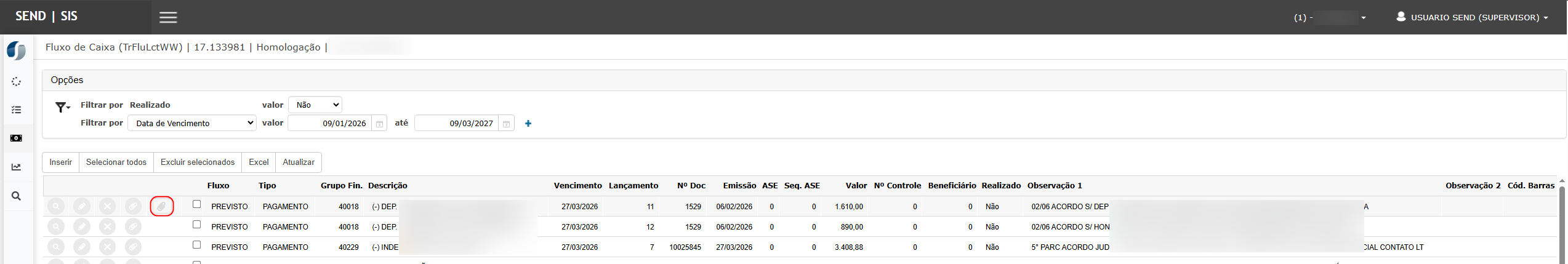
Task: Add a new filter with plus icon
Action: [528, 124]
